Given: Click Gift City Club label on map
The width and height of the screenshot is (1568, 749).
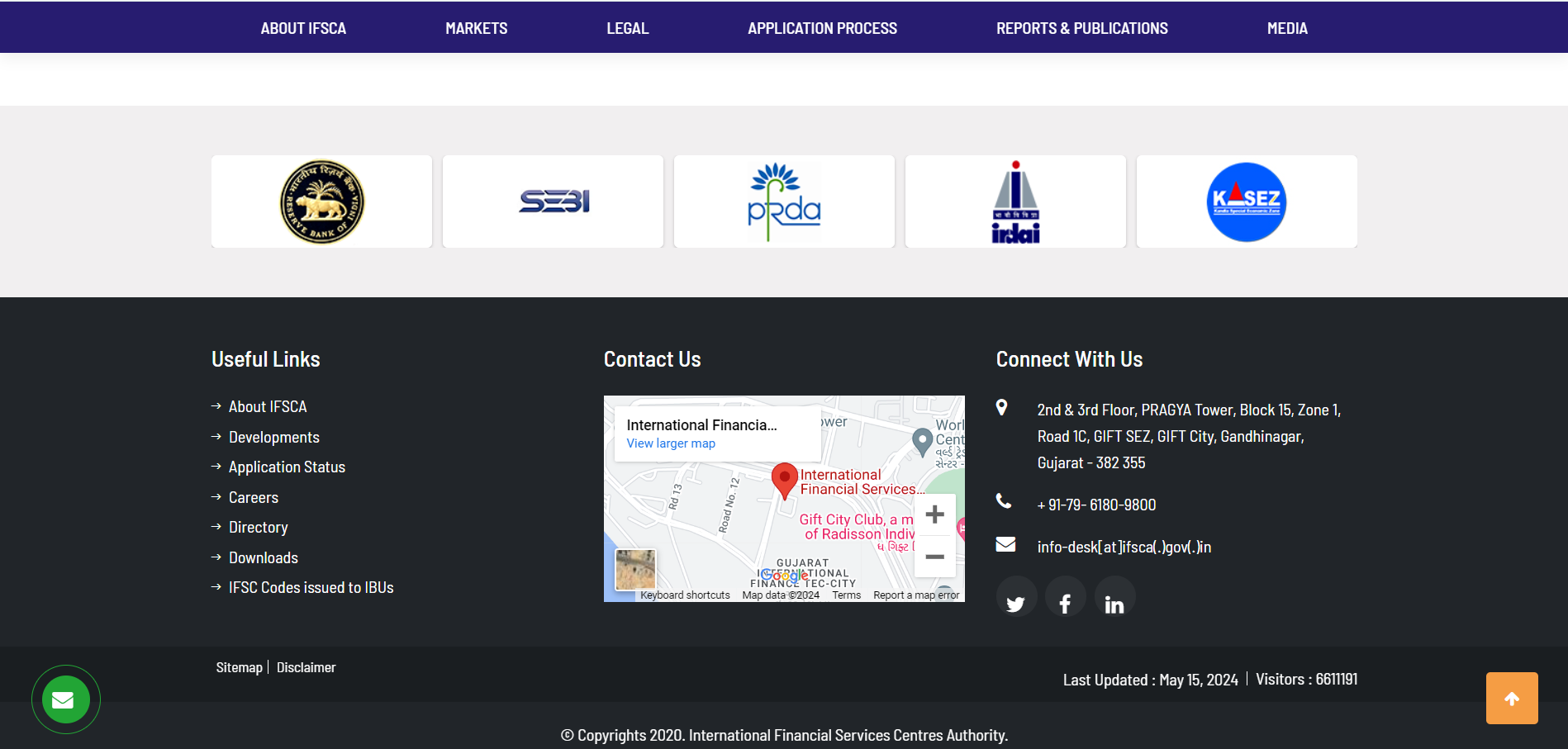Looking at the screenshot, I should coord(857,527).
